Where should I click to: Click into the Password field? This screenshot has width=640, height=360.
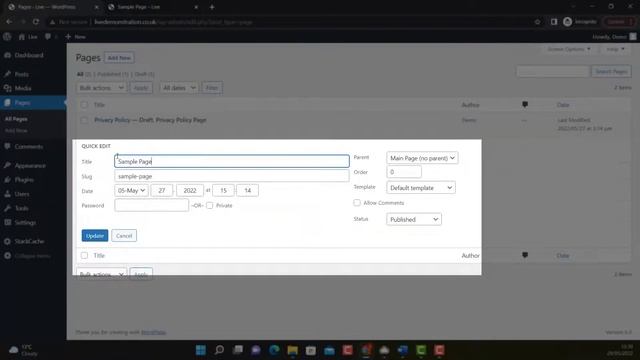[x=151, y=205]
